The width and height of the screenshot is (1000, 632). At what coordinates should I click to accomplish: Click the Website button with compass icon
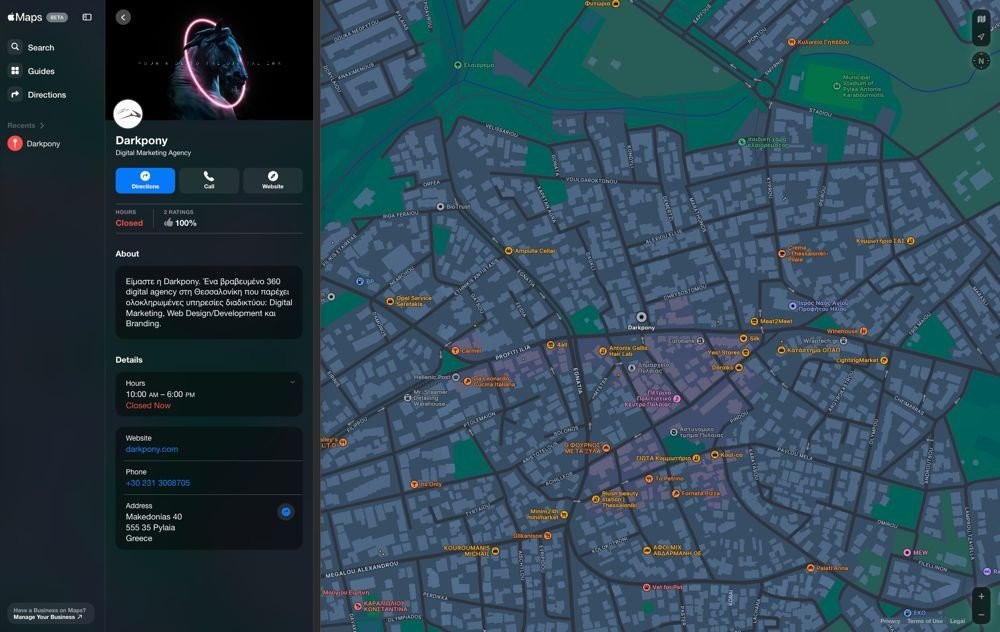tap(273, 180)
